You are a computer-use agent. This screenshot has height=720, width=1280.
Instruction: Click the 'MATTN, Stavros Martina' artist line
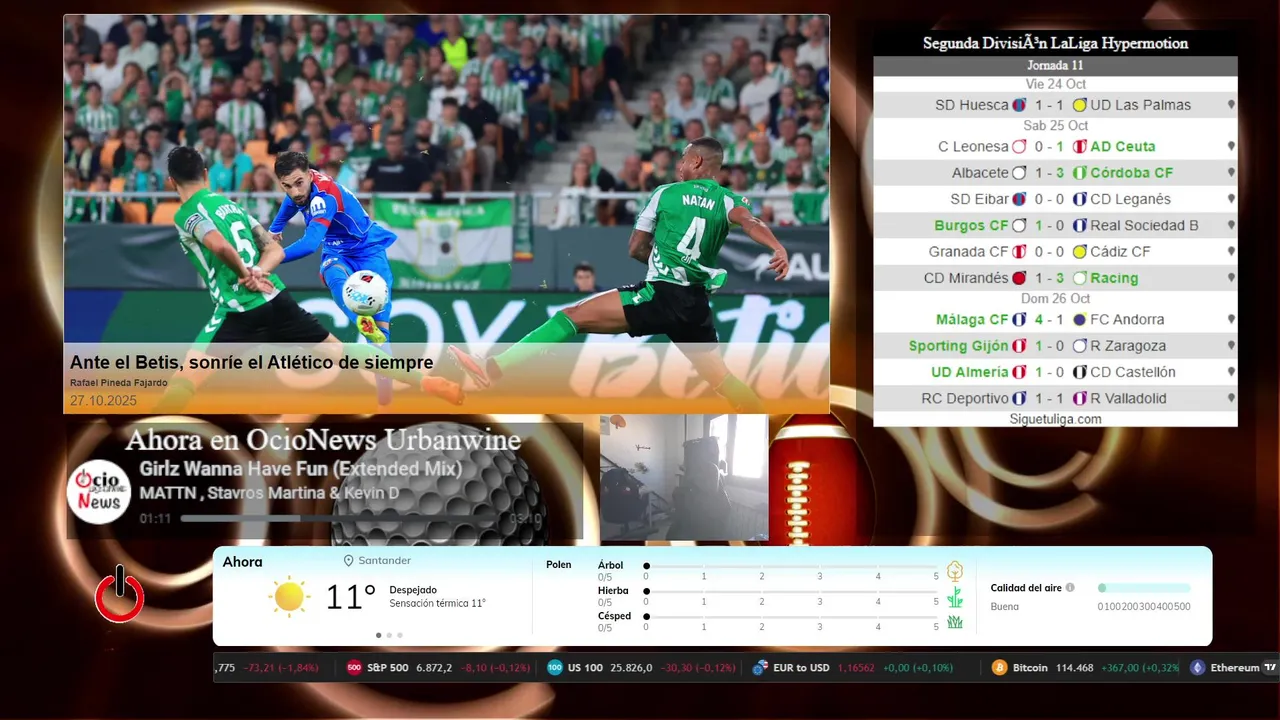tap(269, 493)
